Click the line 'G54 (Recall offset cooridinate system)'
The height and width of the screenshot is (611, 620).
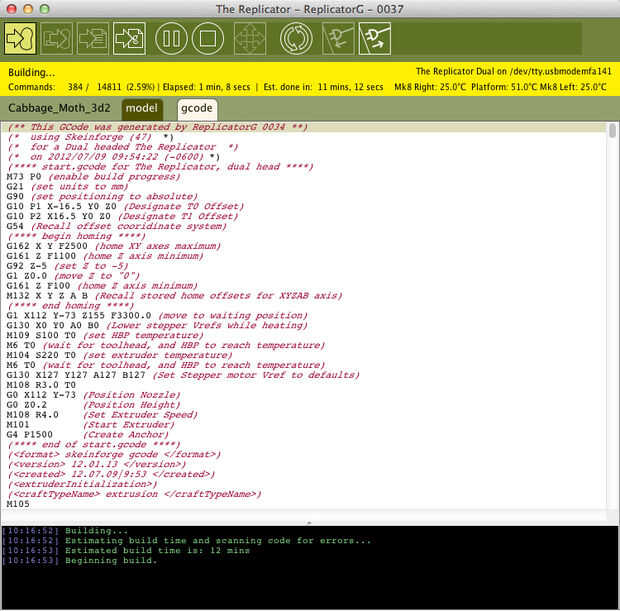tap(116, 226)
